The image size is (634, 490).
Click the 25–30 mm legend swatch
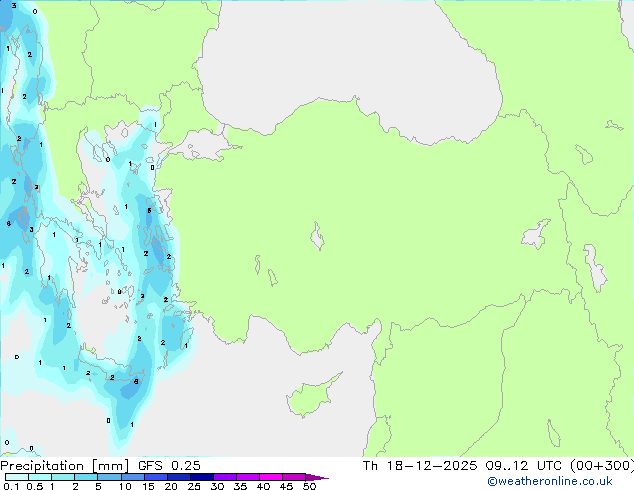click(x=201, y=477)
